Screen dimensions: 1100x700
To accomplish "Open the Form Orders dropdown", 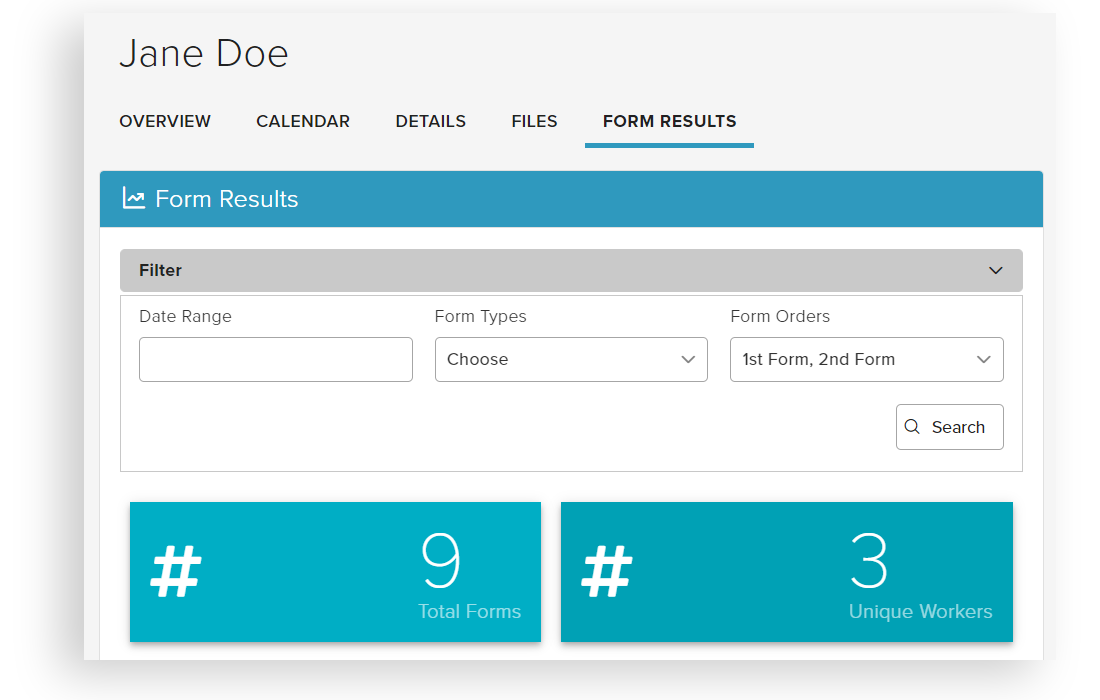I will (866, 360).
